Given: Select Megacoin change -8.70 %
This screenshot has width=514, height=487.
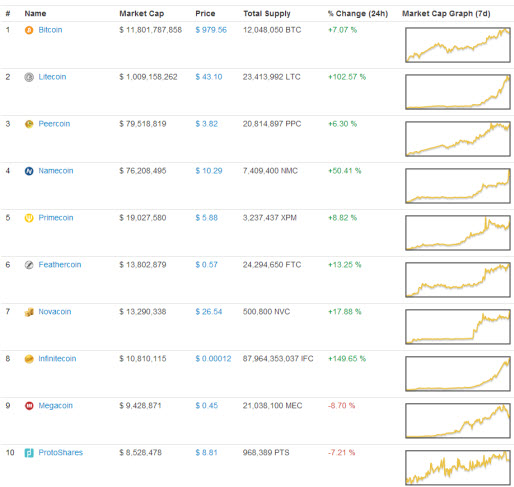Looking at the screenshot, I should pyautogui.click(x=342, y=406).
